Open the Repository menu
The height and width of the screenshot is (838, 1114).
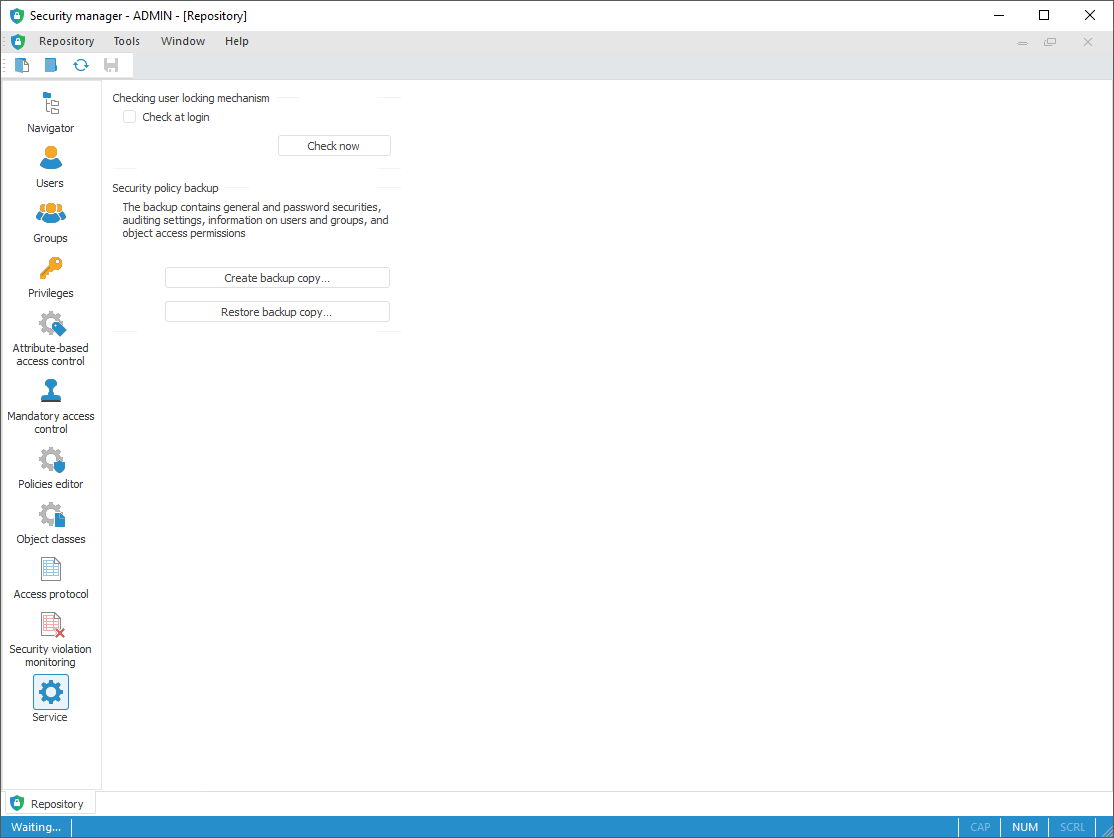(x=67, y=41)
